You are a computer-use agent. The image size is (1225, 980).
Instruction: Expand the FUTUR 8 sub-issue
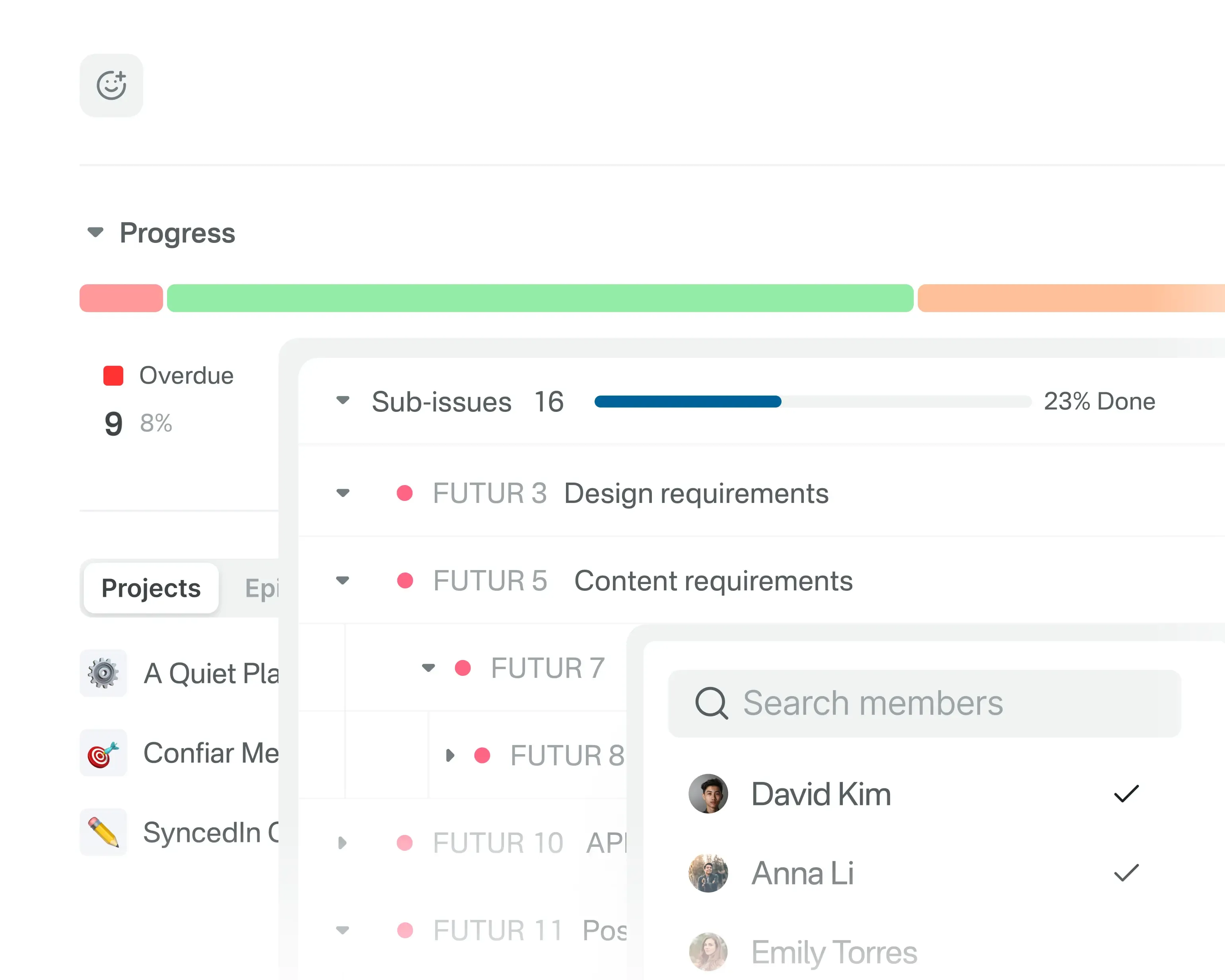(x=451, y=755)
